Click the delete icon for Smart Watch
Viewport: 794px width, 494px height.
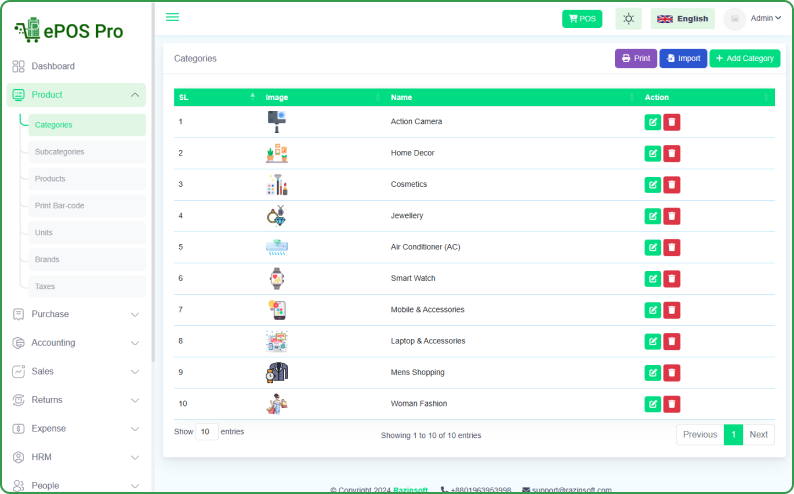[672, 278]
